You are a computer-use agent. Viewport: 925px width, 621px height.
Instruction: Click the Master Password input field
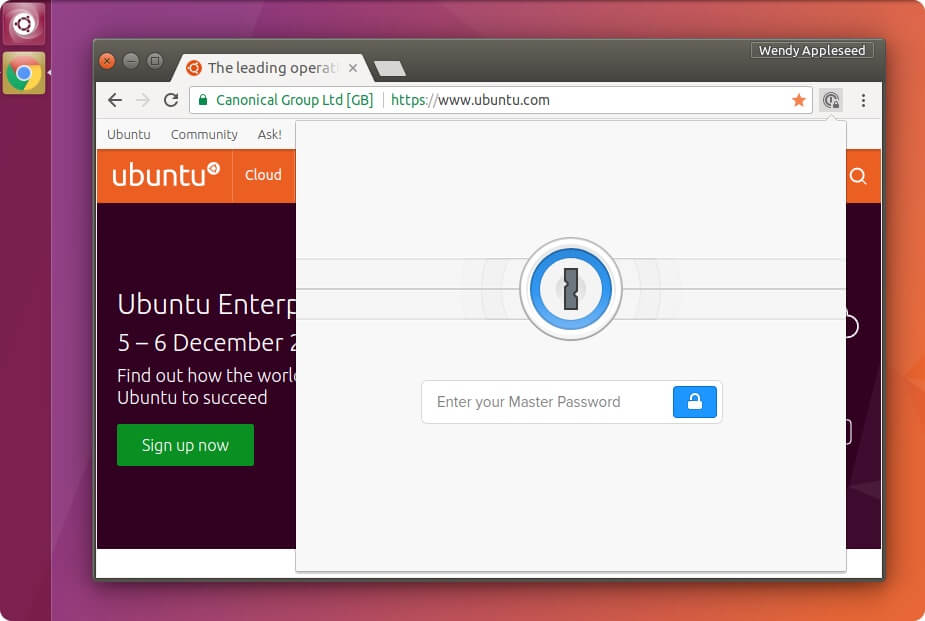tap(545, 402)
